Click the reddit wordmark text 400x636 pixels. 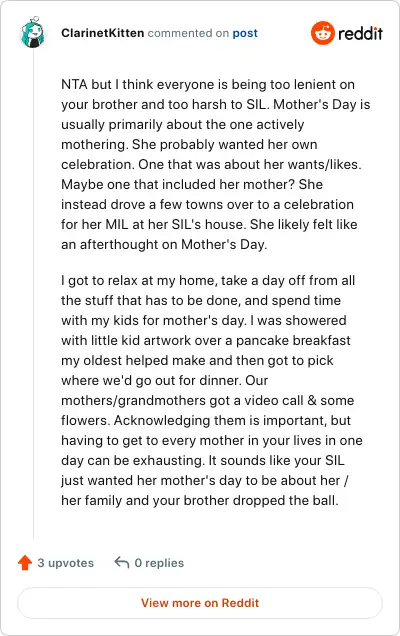pos(360,33)
